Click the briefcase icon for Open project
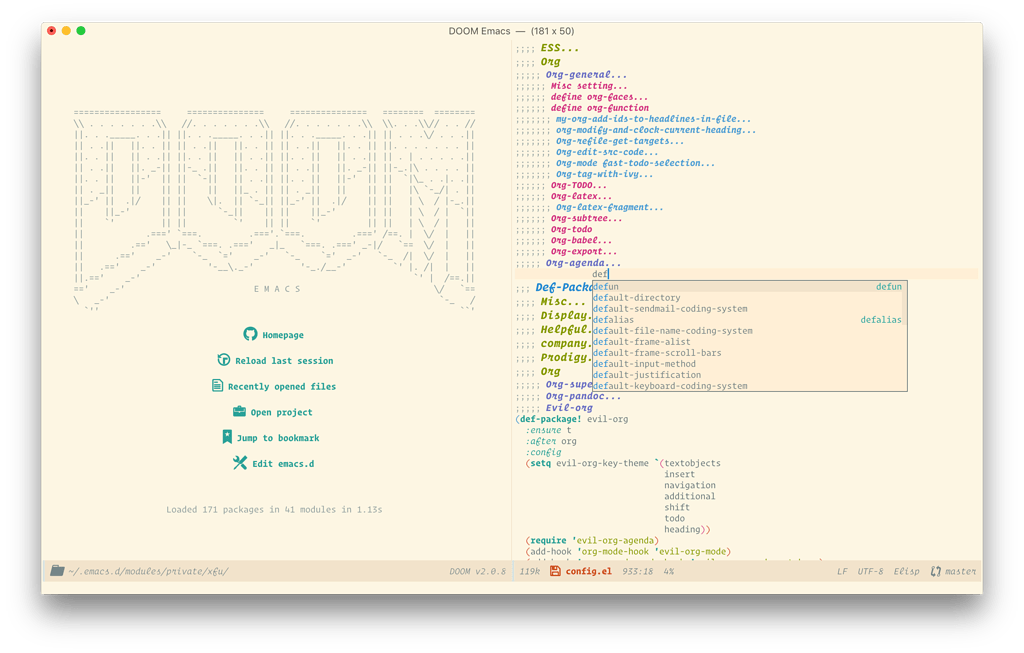 pos(239,412)
